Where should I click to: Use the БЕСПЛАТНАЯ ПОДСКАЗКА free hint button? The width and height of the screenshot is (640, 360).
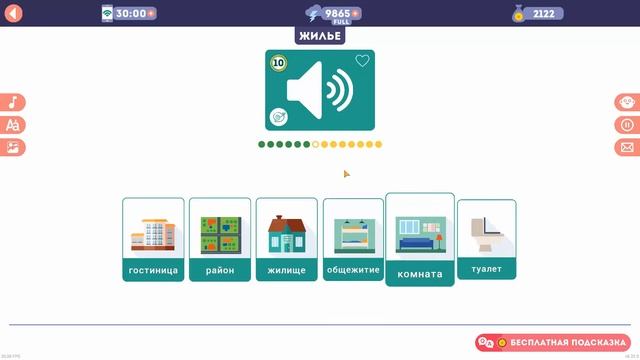coord(553,342)
